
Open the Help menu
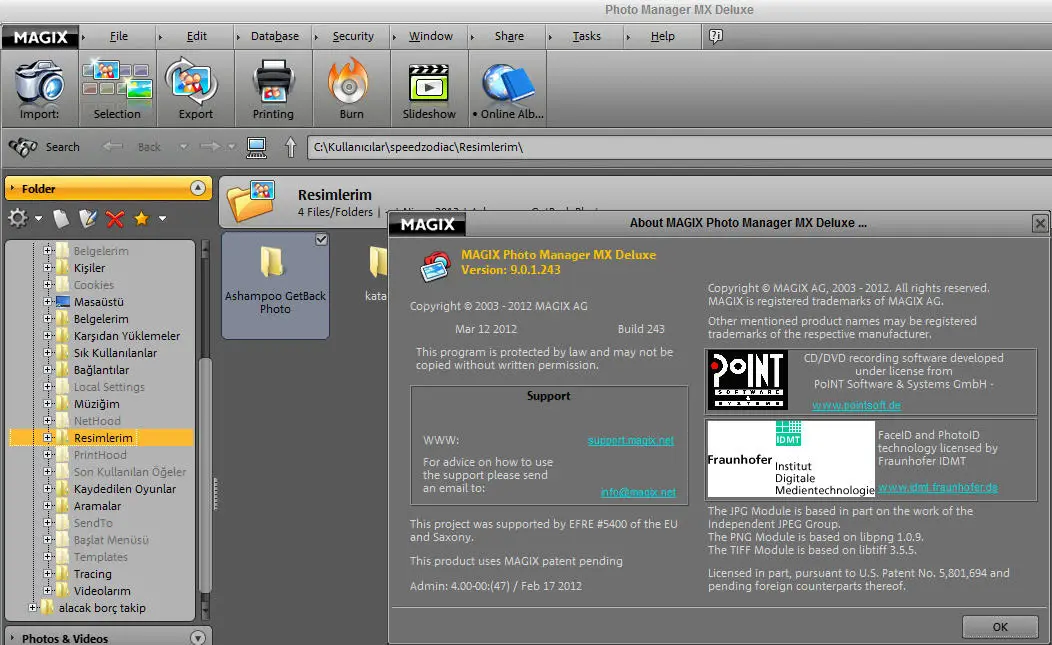click(662, 36)
